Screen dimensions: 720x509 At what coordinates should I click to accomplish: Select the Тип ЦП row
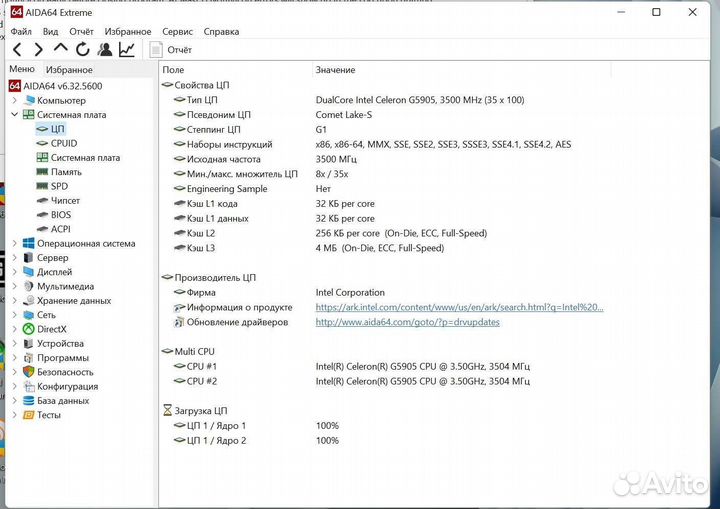coord(349,100)
